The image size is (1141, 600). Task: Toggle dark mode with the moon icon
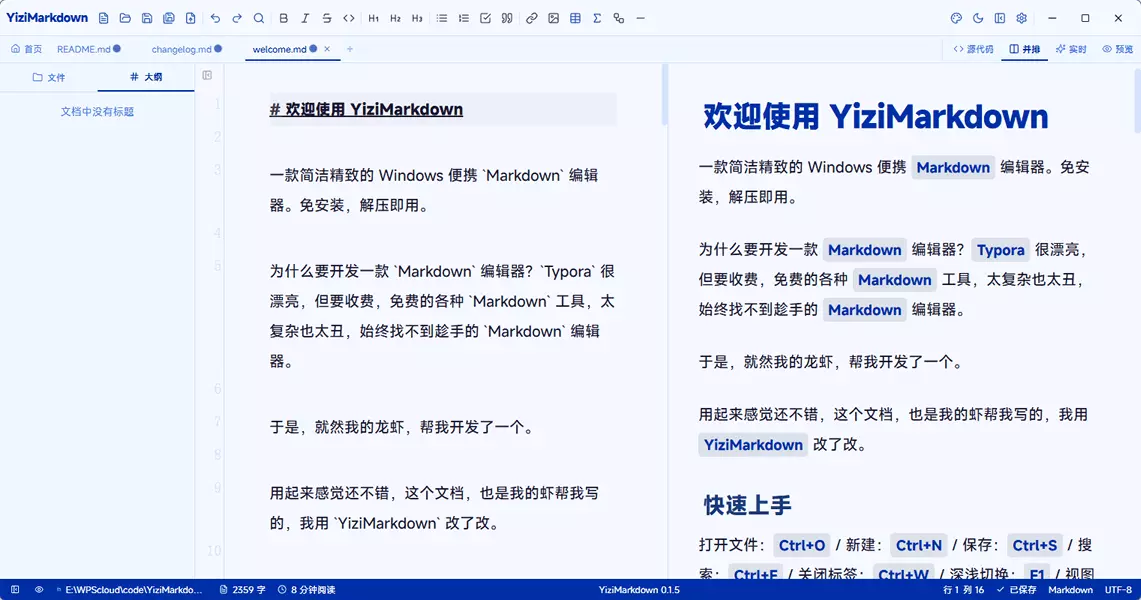978,18
